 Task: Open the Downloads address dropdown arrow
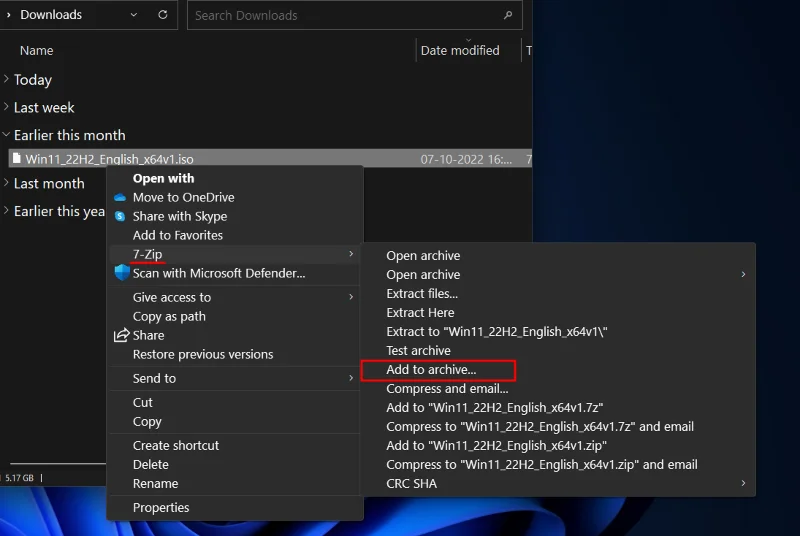click(x=134, y=15)
